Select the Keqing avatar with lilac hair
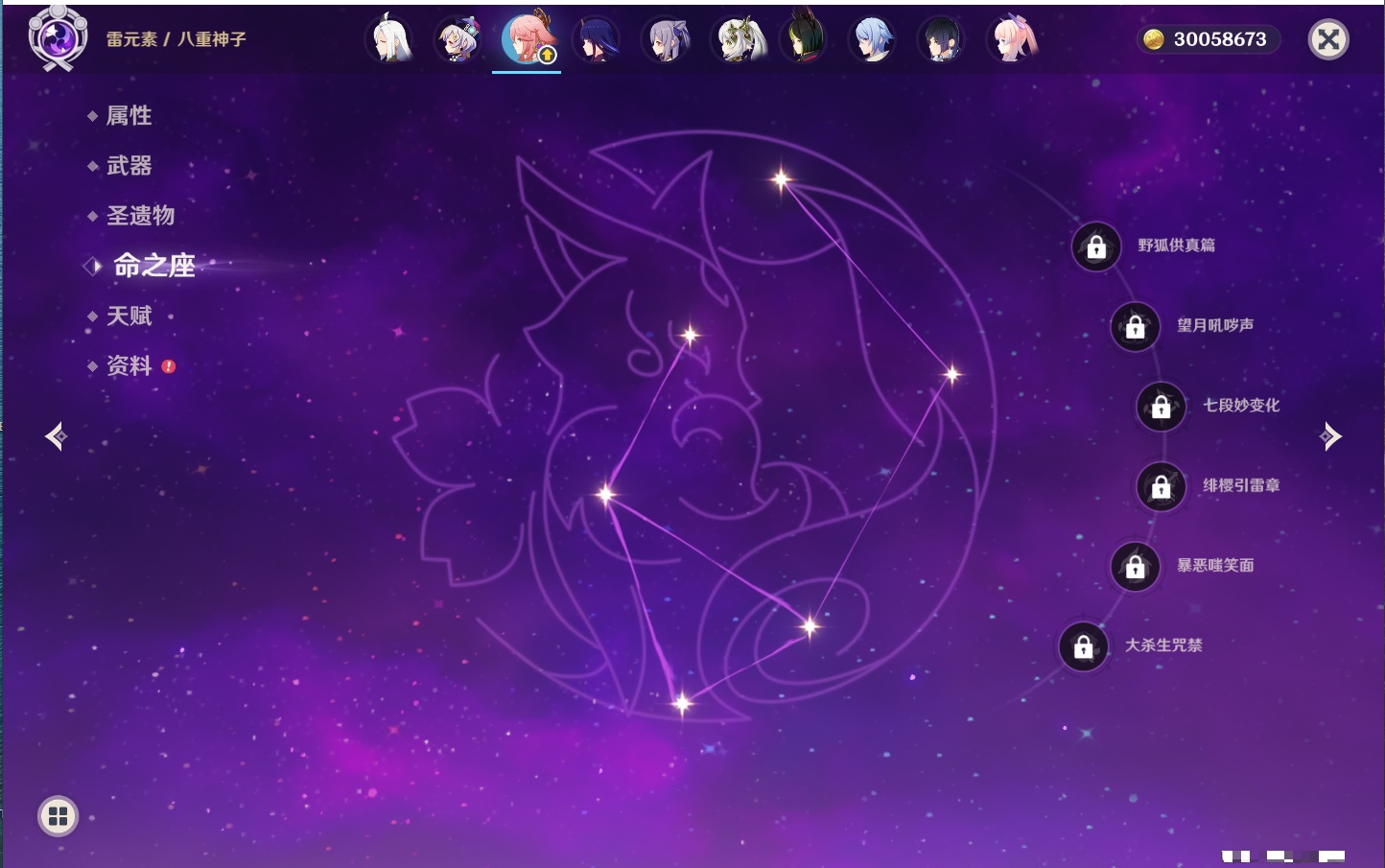This screenshot has width=1385, height=868. pyautogui.click(x=666, y=40)
